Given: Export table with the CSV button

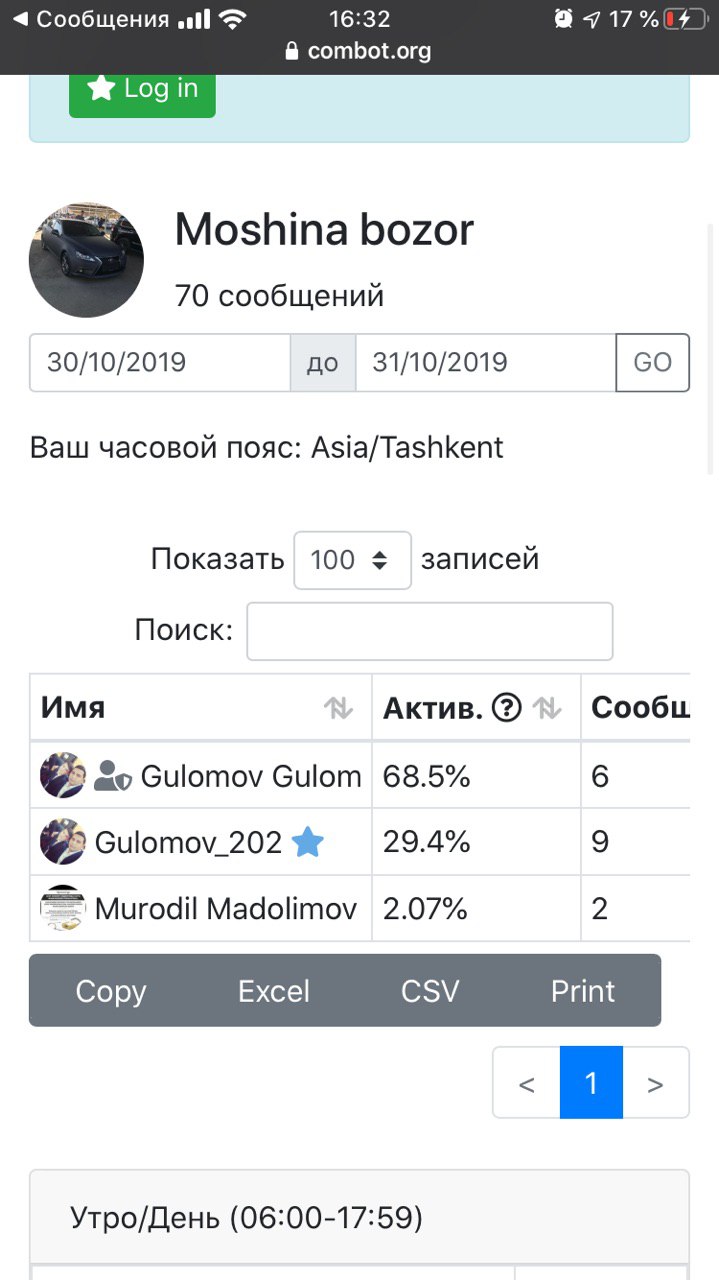Looking at the screenshot, I should tap(430, 991).
